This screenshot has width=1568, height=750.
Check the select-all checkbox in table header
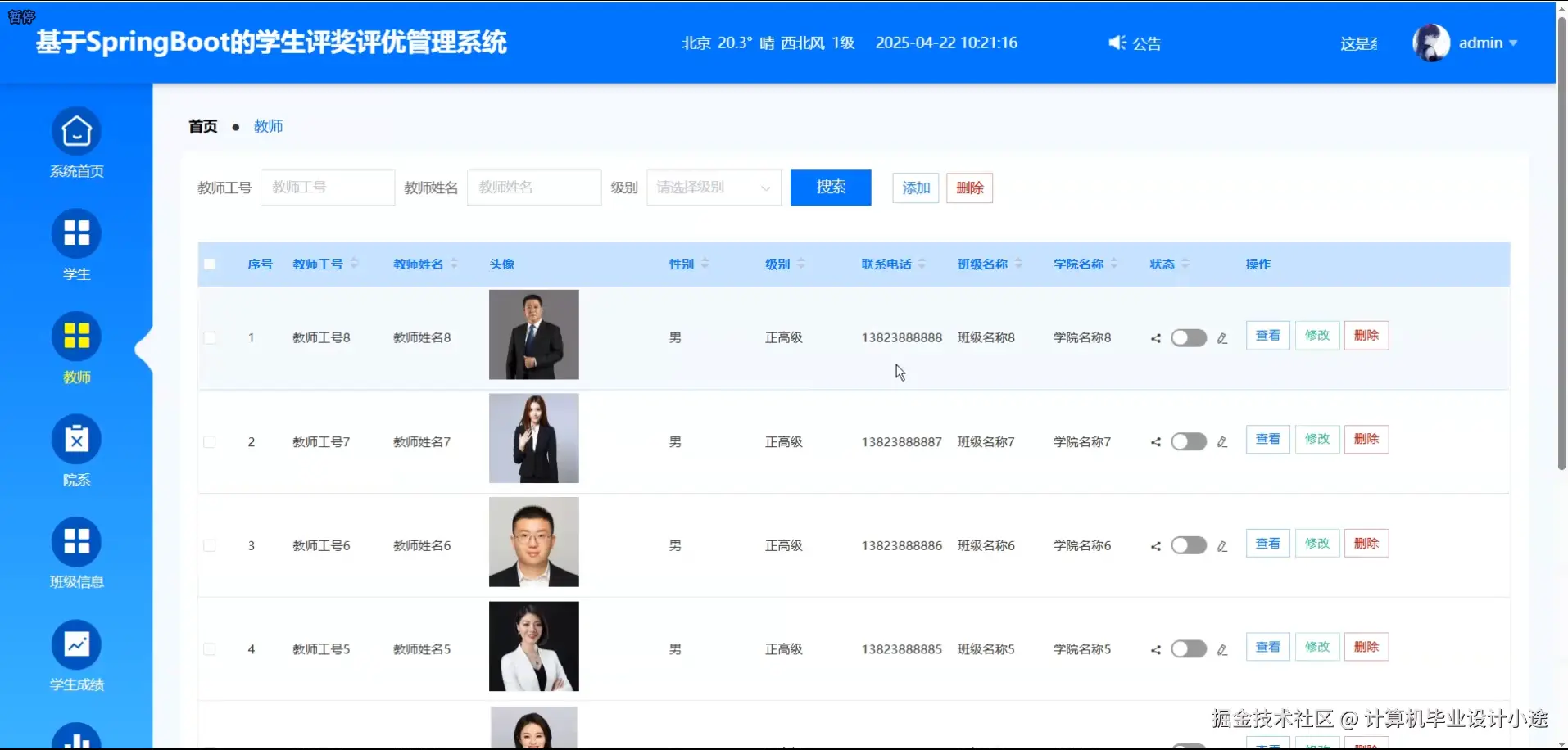211,264
